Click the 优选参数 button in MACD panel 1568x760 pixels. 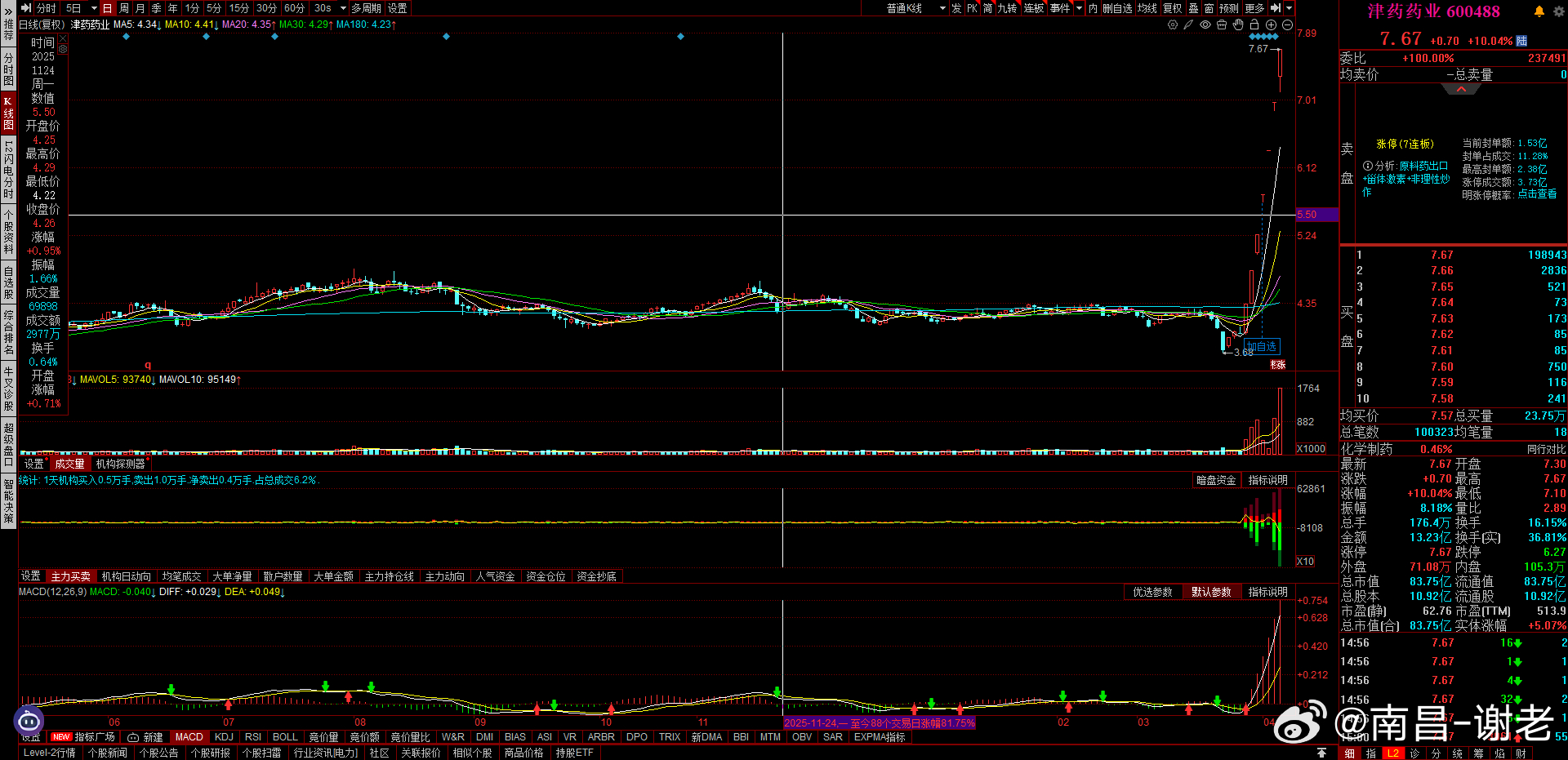point(1152,593)
